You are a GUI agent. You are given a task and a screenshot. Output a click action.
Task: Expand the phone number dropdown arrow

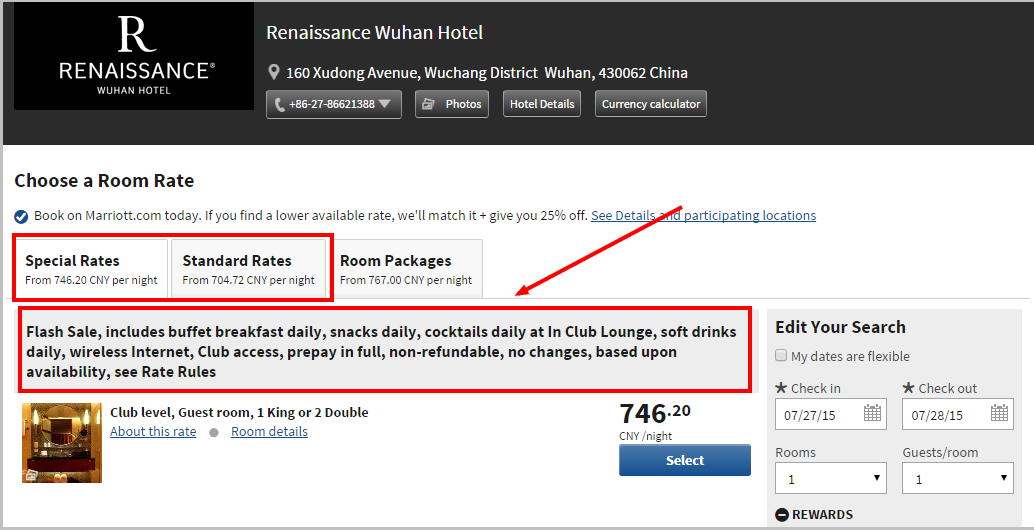386,104
